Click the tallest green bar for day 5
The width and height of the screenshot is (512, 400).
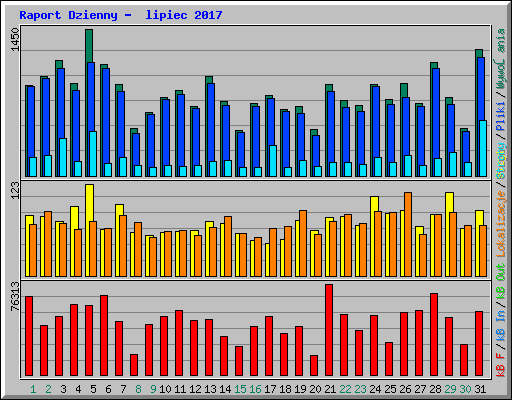pyautogui.click(x=89, y=46)
